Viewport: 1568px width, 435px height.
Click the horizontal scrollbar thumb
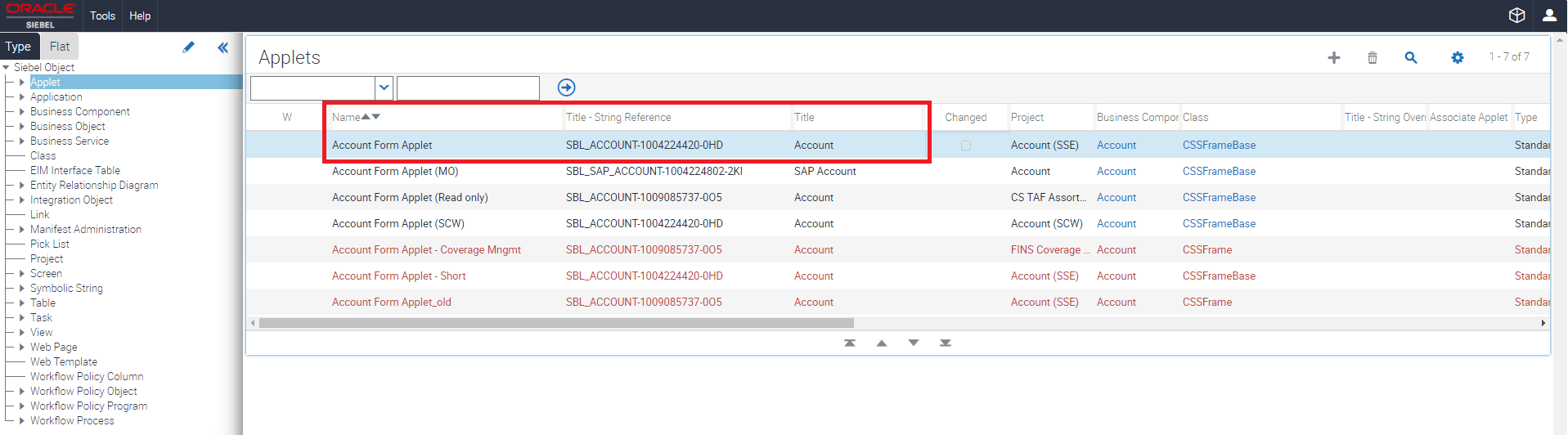556,323
